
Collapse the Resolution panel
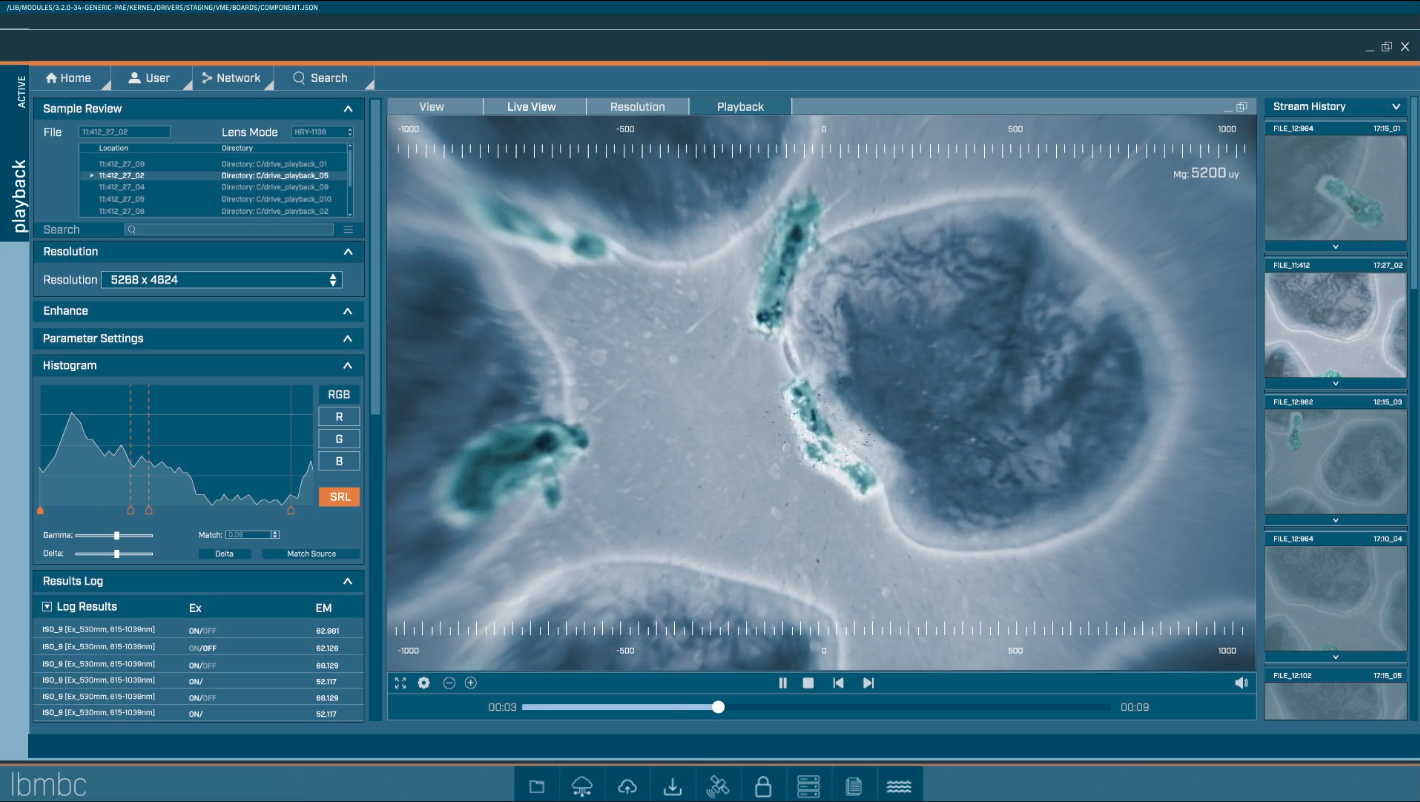click(x=348, y=252)
